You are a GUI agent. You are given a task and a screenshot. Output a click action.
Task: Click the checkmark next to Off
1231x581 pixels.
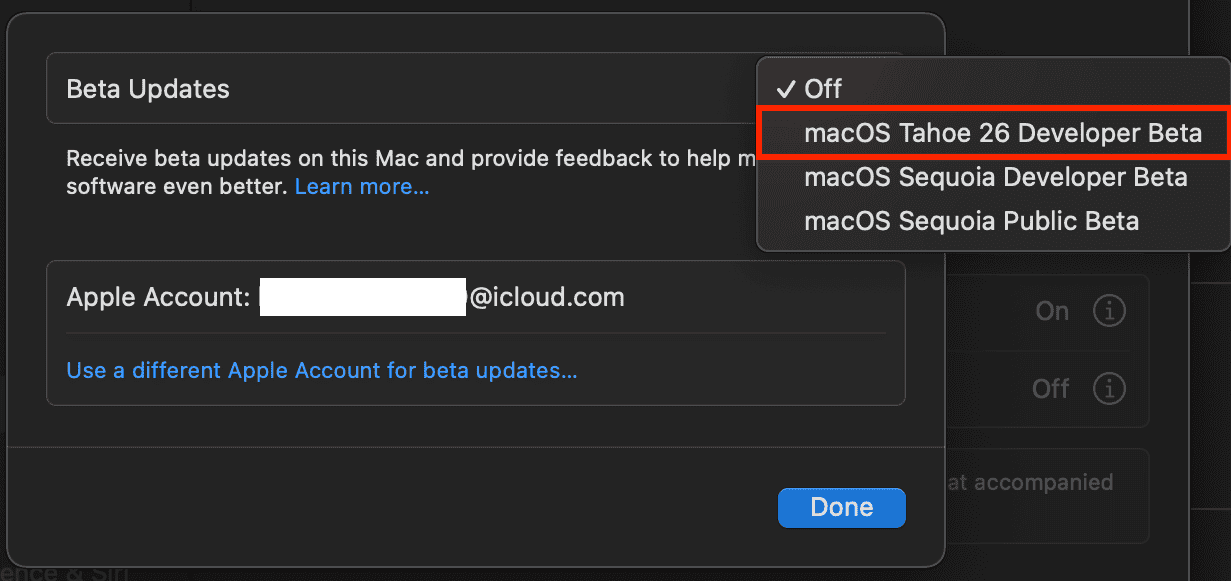(787, 89)
